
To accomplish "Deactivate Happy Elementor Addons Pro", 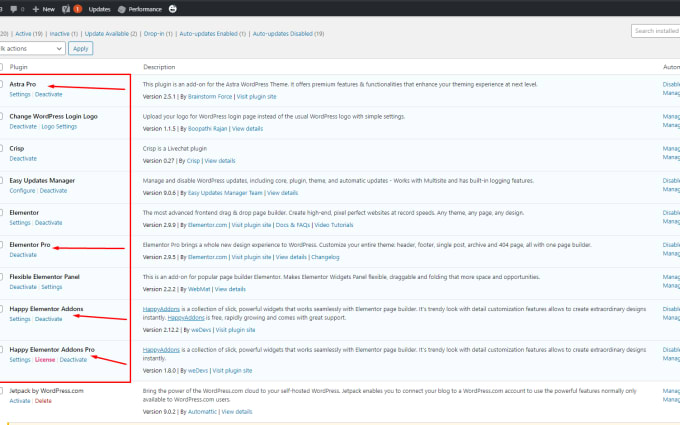I will [x=73, y=360].
